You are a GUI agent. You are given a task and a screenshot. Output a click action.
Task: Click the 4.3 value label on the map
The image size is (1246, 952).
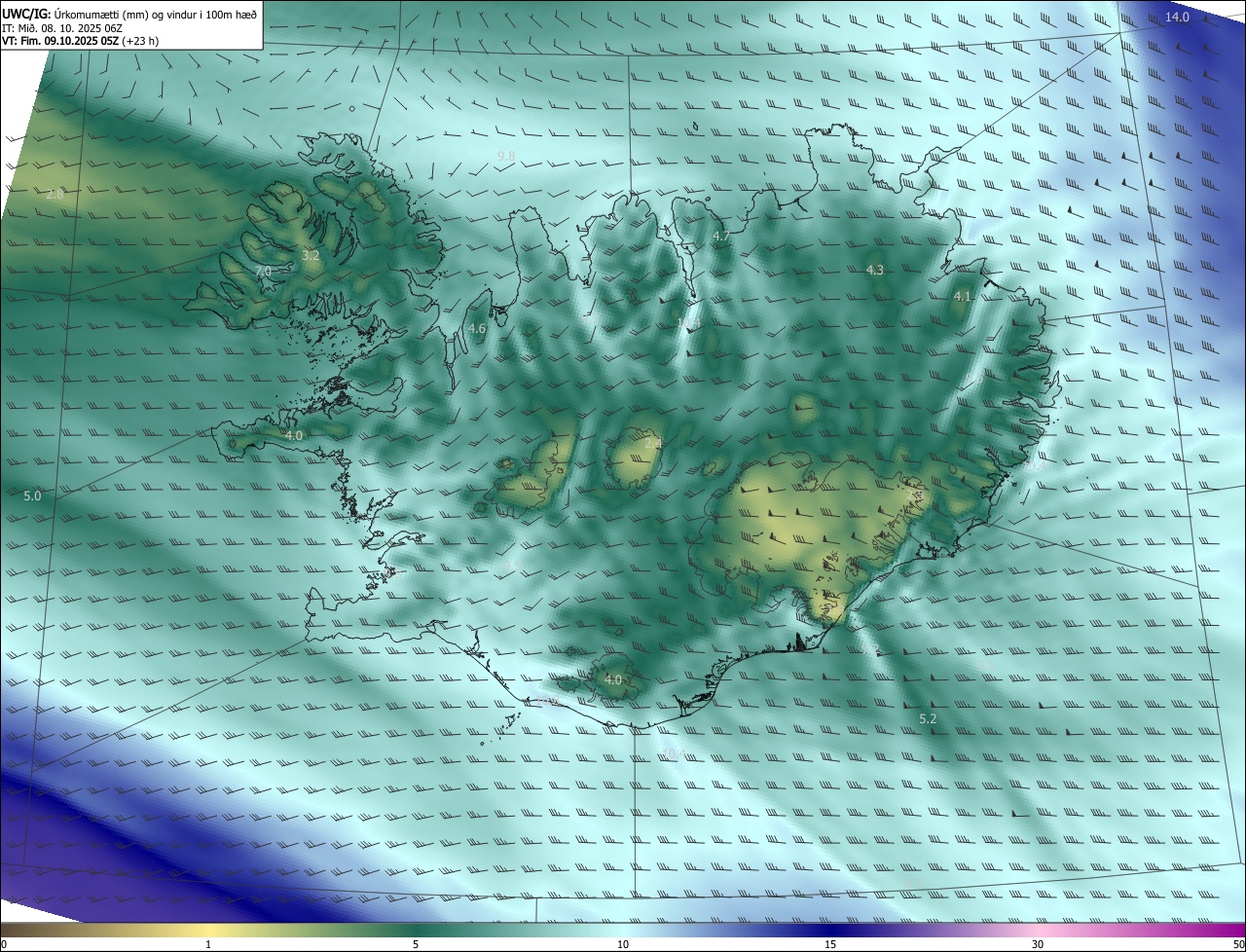(875, 270)
